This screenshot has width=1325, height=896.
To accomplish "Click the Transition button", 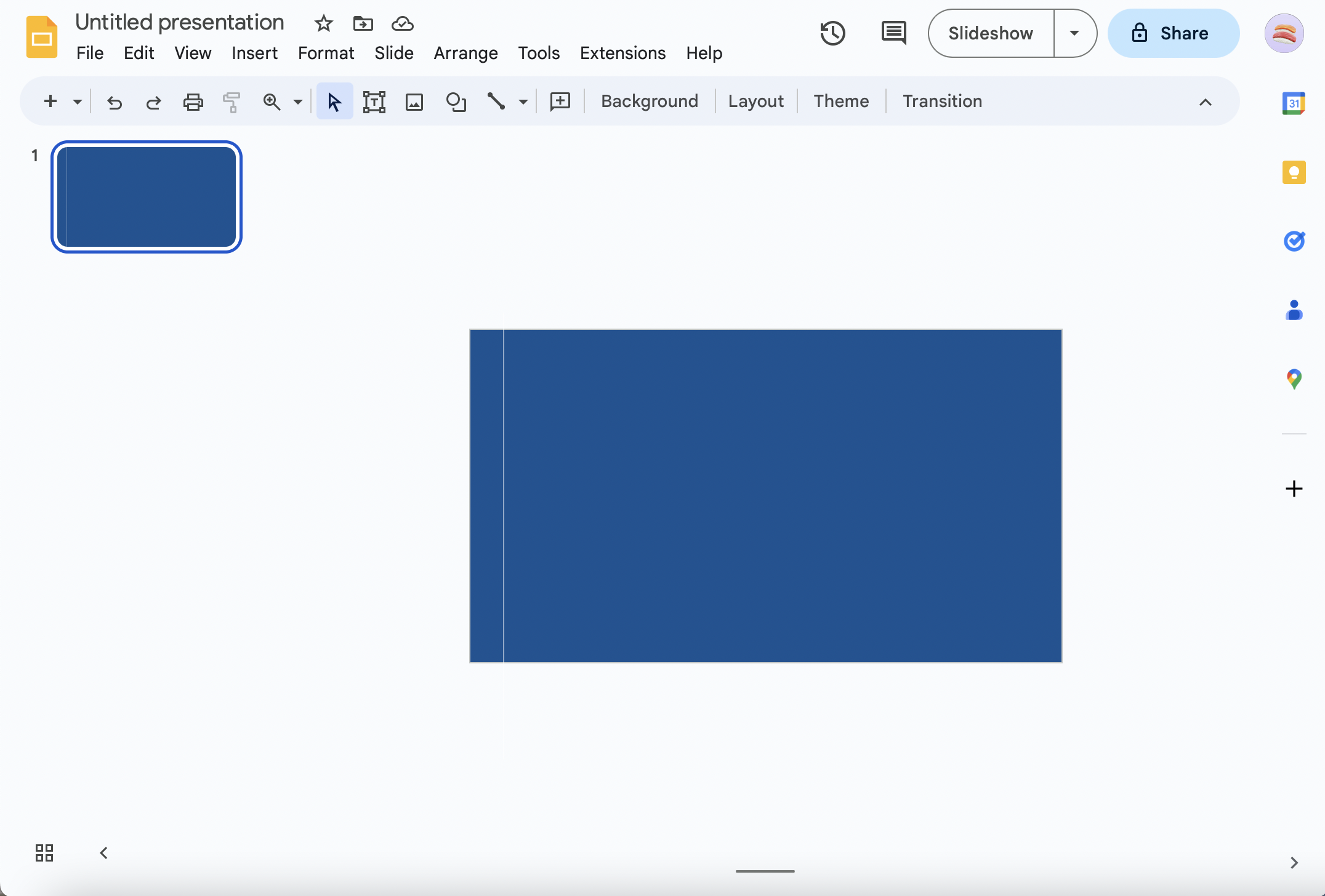I will (941, 100).
